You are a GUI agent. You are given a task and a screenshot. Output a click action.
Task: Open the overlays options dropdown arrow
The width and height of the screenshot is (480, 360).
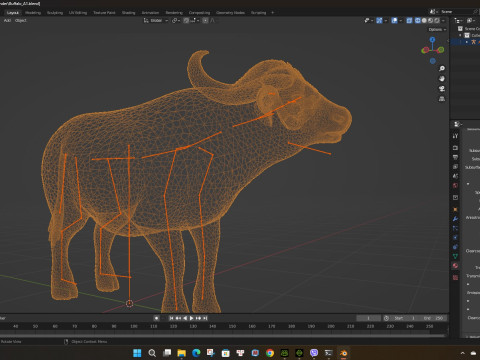[400, 20]
